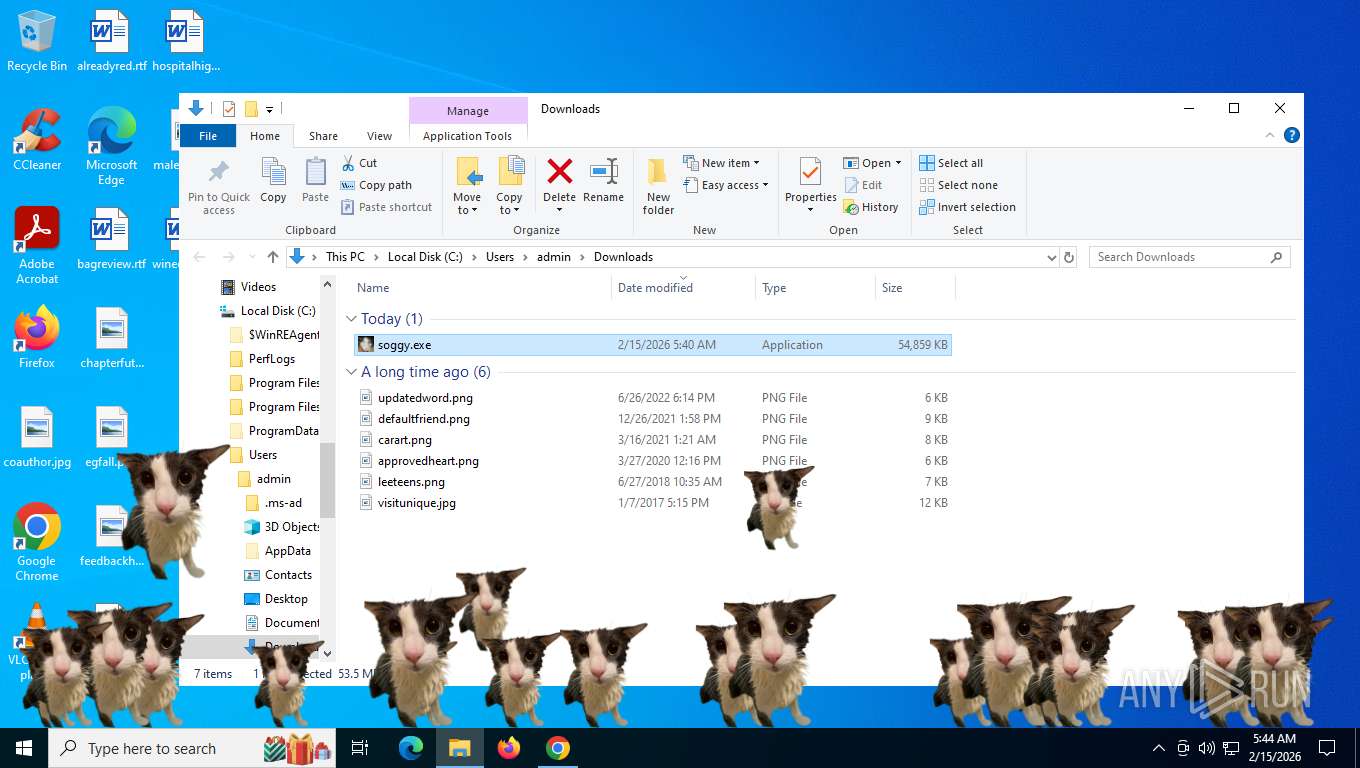This screenshot has width=1360, height=768.
Task: Select the Home ribbon tab
Action: point(265,136)
